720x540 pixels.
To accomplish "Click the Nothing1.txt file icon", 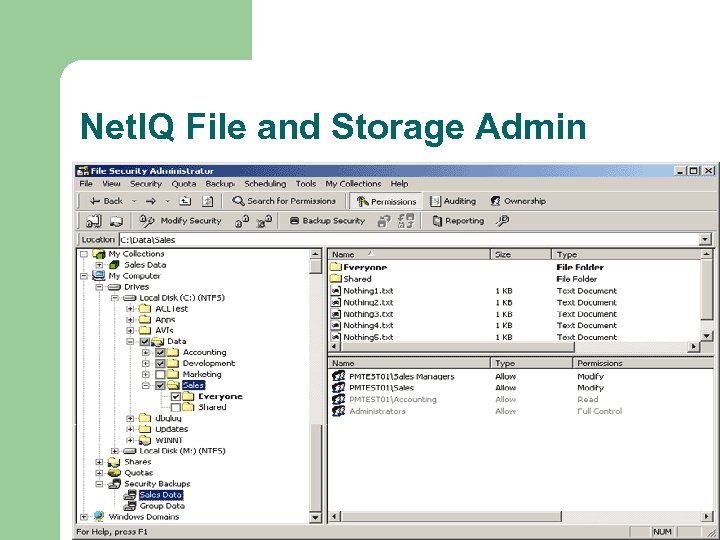I will [x=336, y=291].
